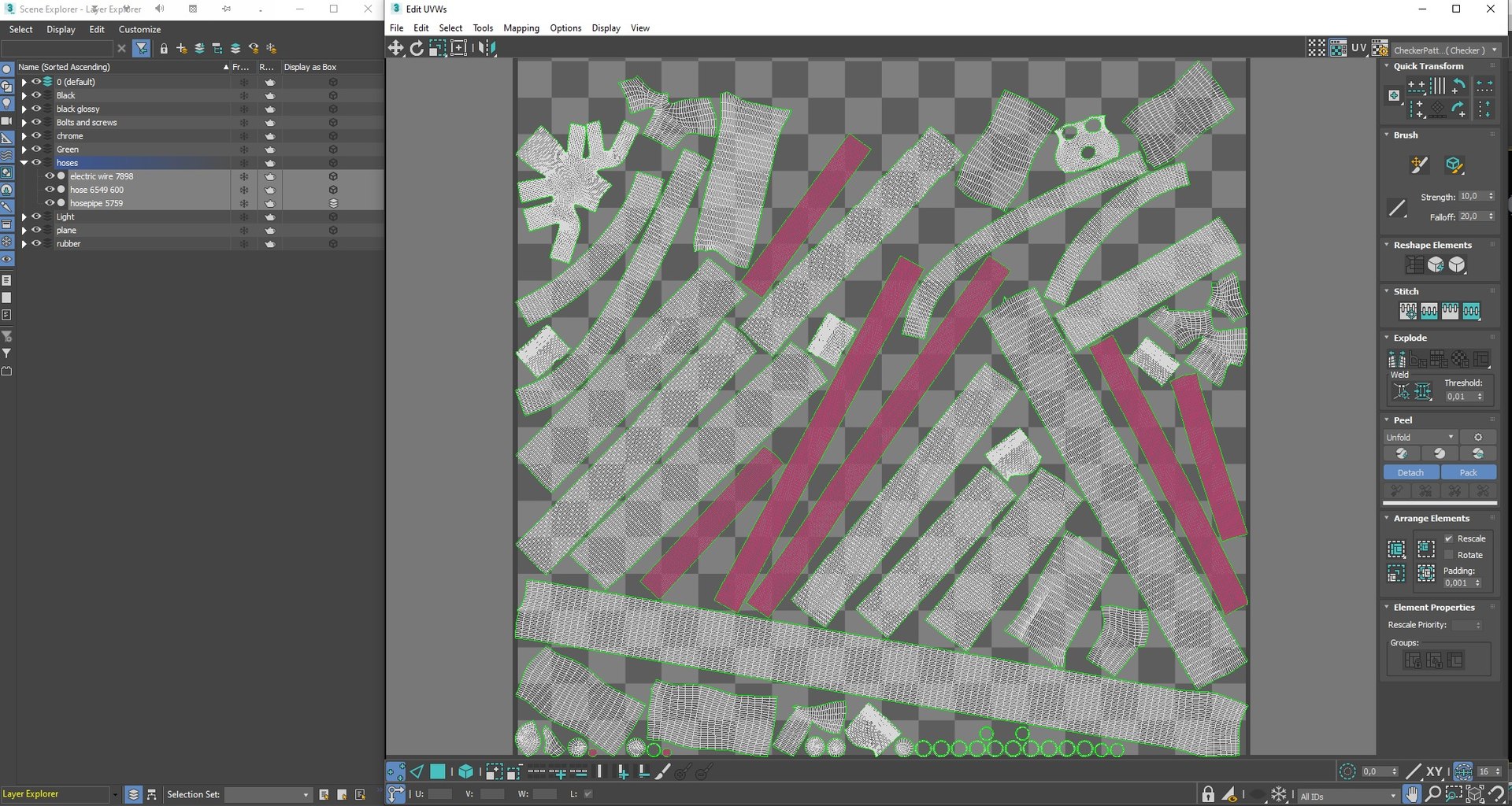1512x806 pixels.
Task: Click the Freeze snowflake icon in bottom toolbar
Action: pos(1279,794)
